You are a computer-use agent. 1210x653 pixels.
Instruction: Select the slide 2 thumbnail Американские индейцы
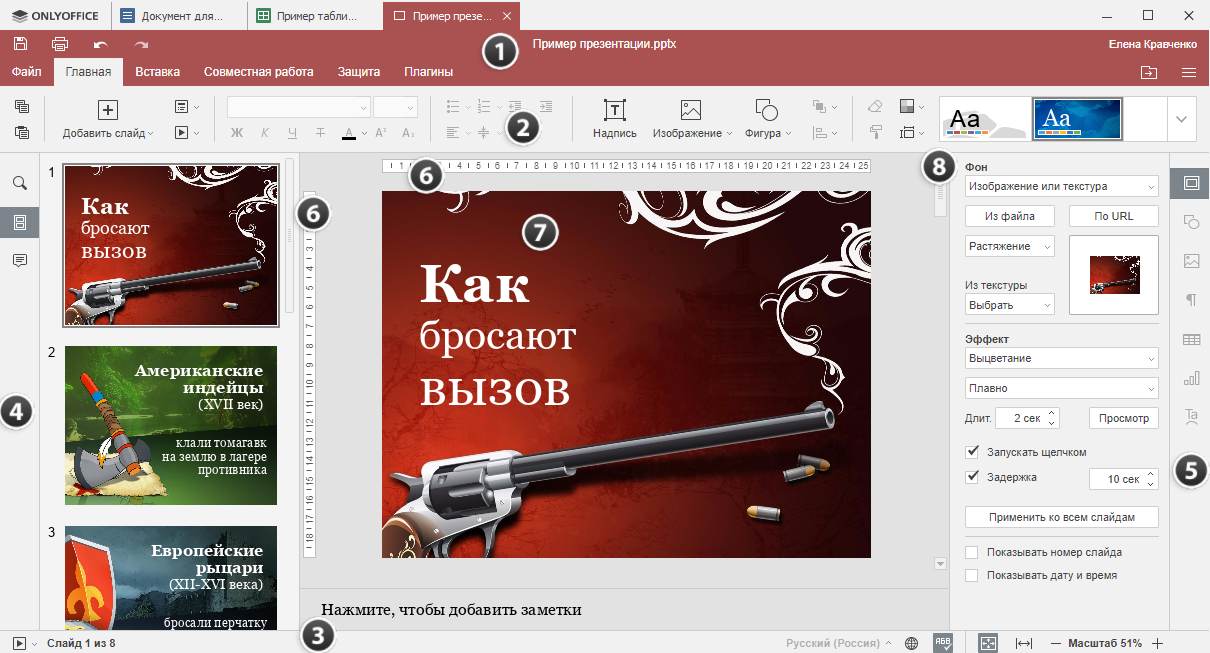point(171,425)
